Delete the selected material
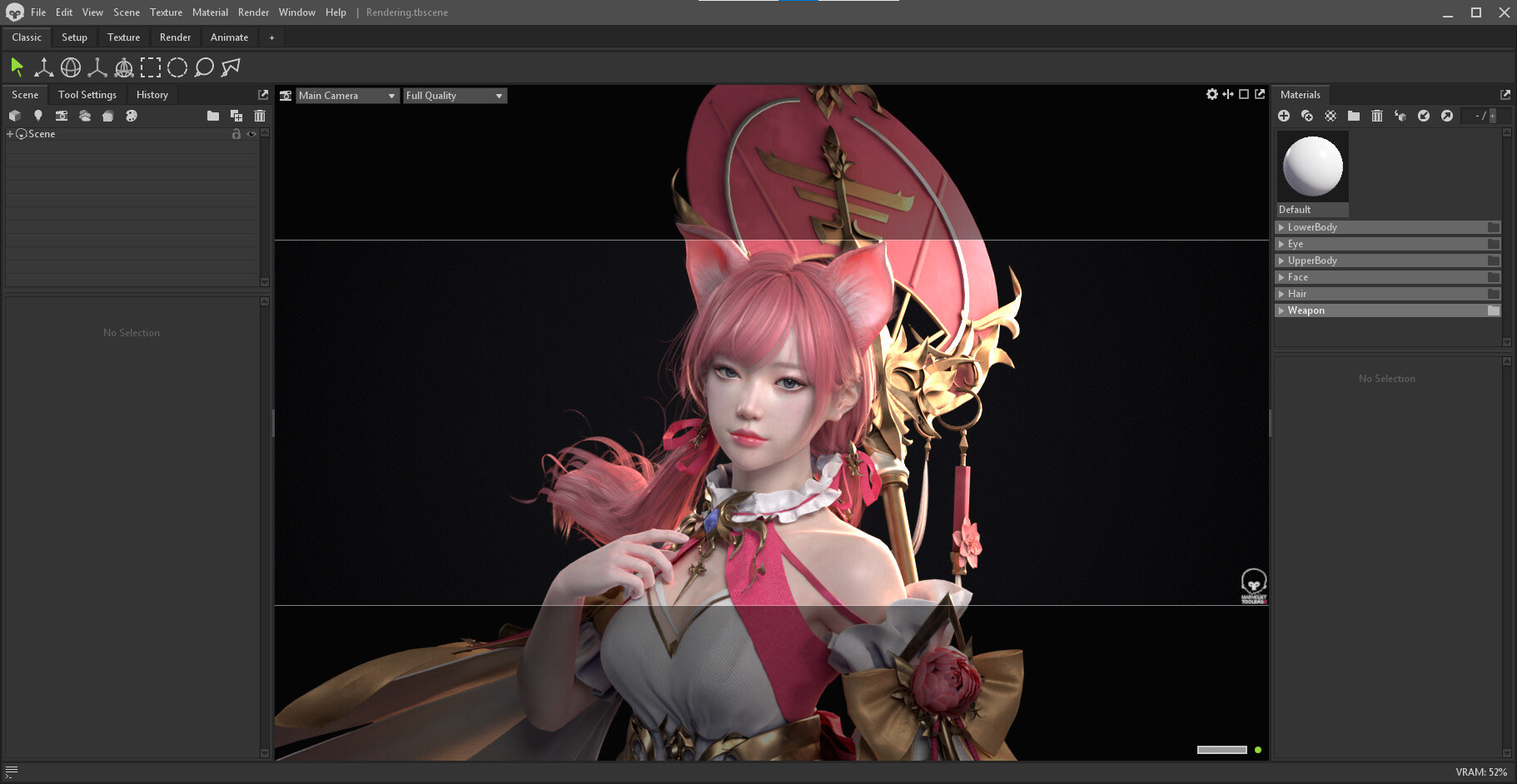Screen dimensions: 1517x784 1377,116
